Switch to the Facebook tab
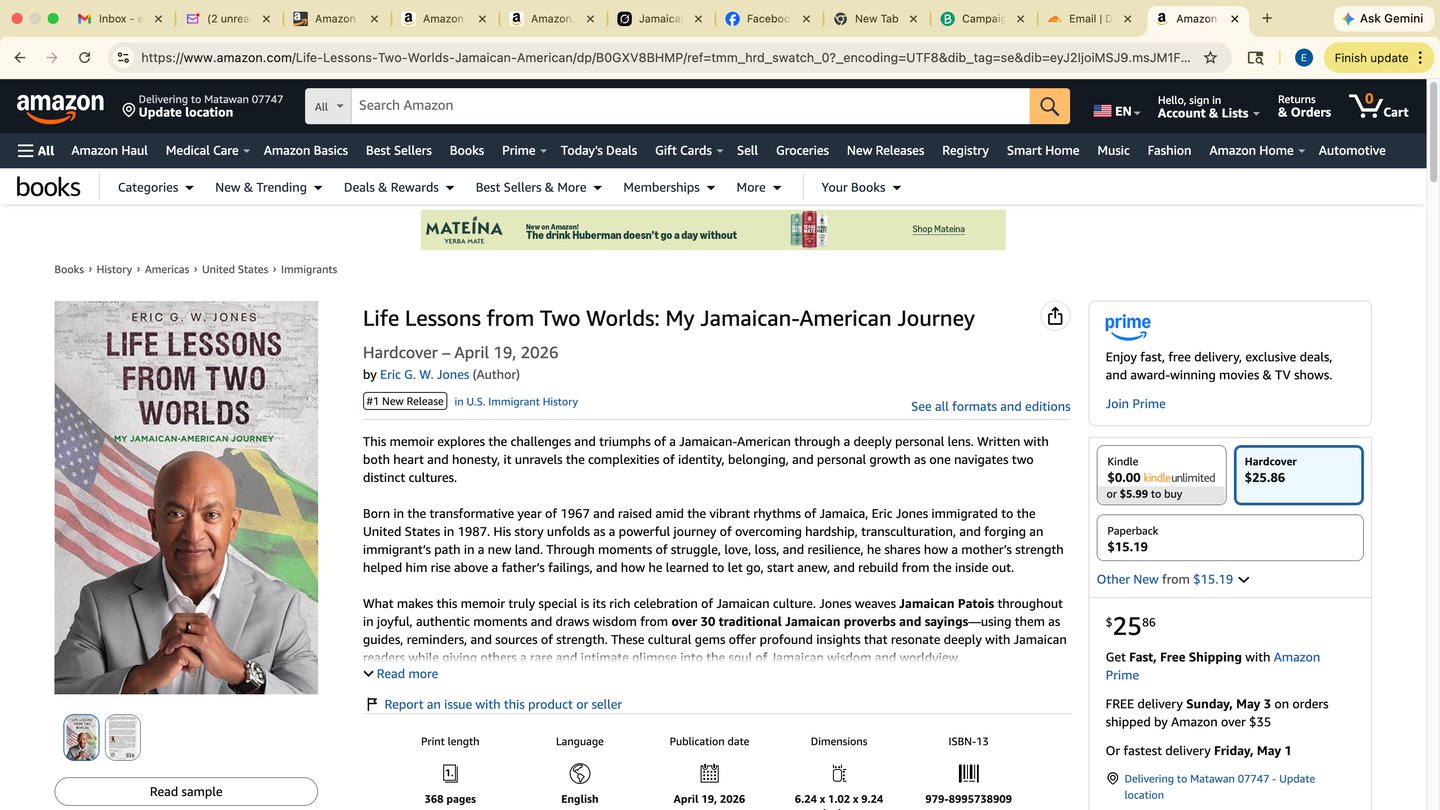1440x810 pixels. pyautogui.click(x=769, y=18)
